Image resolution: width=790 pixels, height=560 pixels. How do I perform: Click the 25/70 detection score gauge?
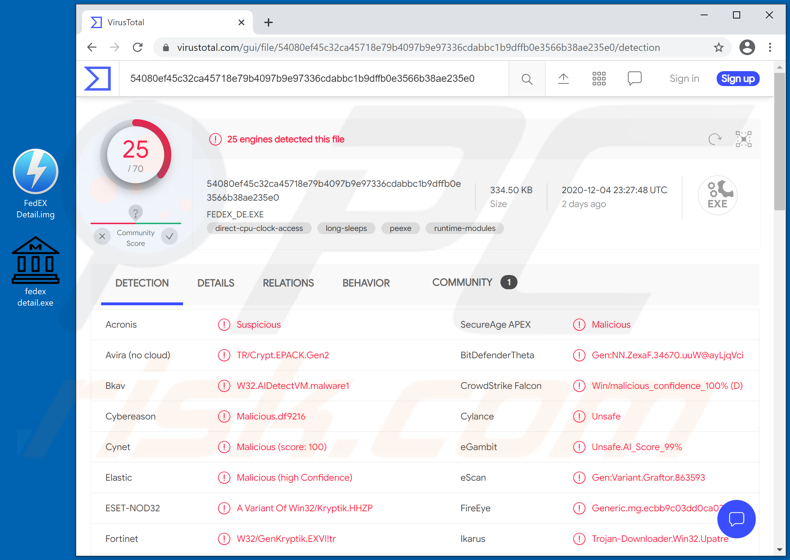136,155
